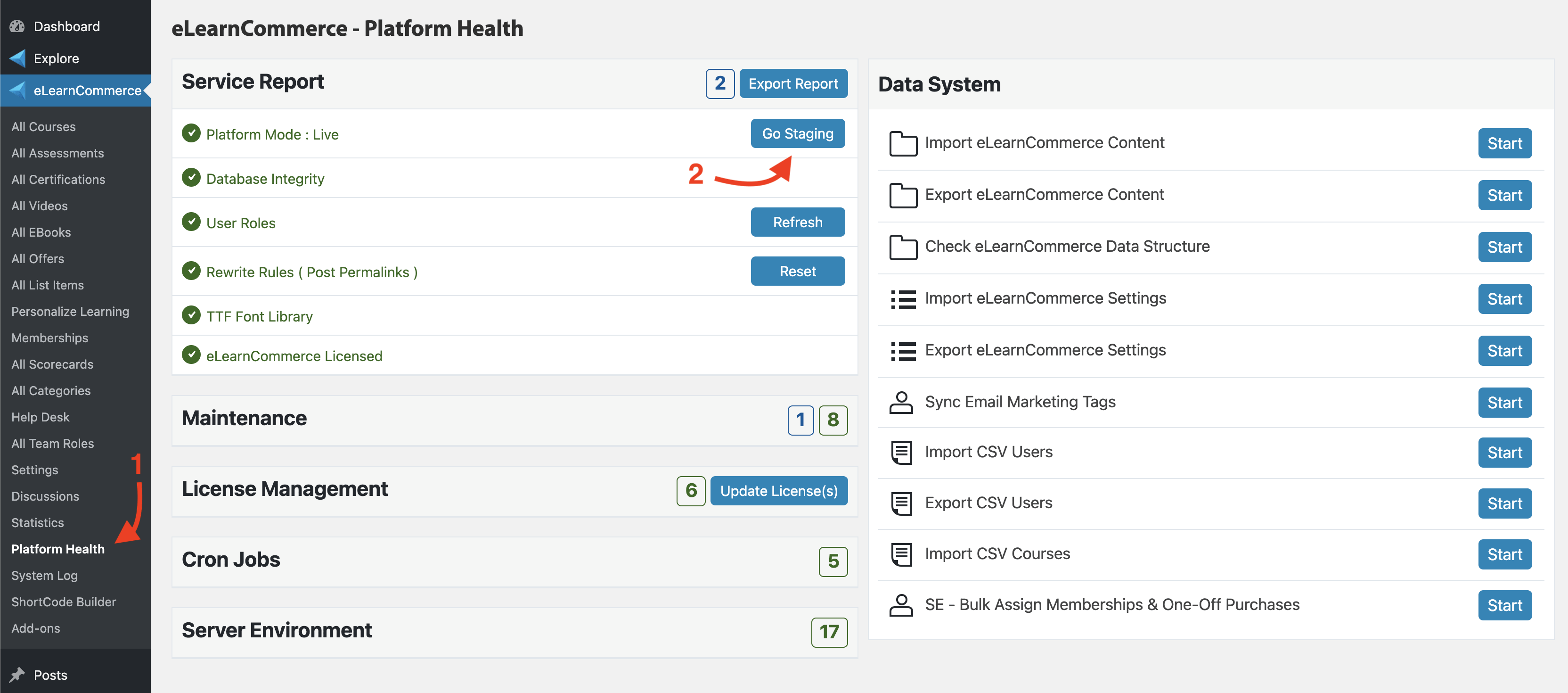Go to Discussions

tap(45, 495)
